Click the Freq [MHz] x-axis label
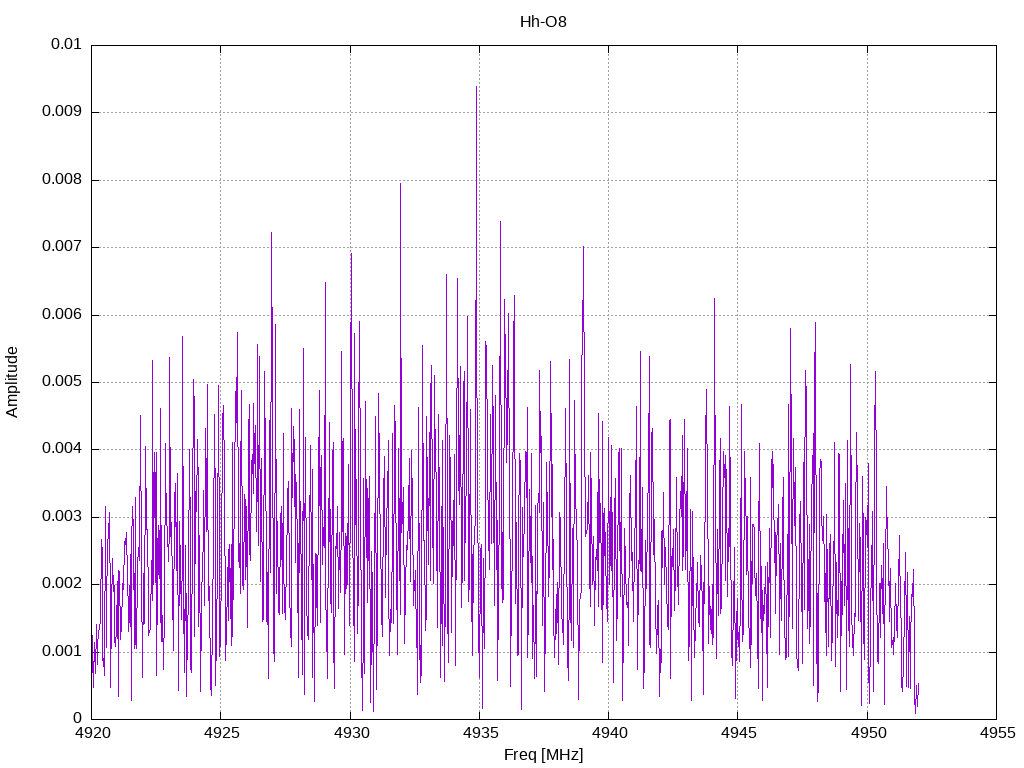 click(x=543, y=755)
